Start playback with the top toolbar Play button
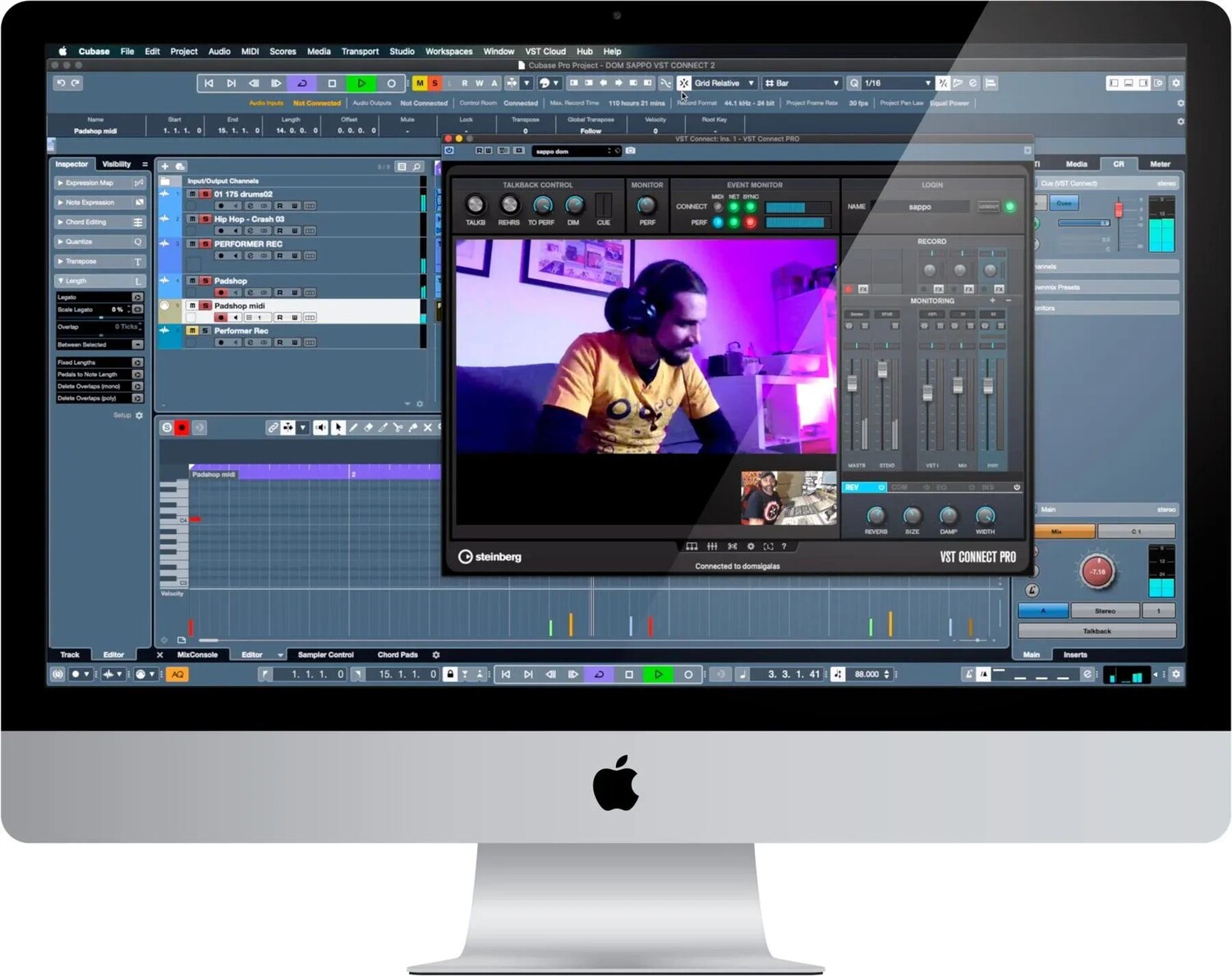This screenshot has height=976, width=1232. point(361,83)
